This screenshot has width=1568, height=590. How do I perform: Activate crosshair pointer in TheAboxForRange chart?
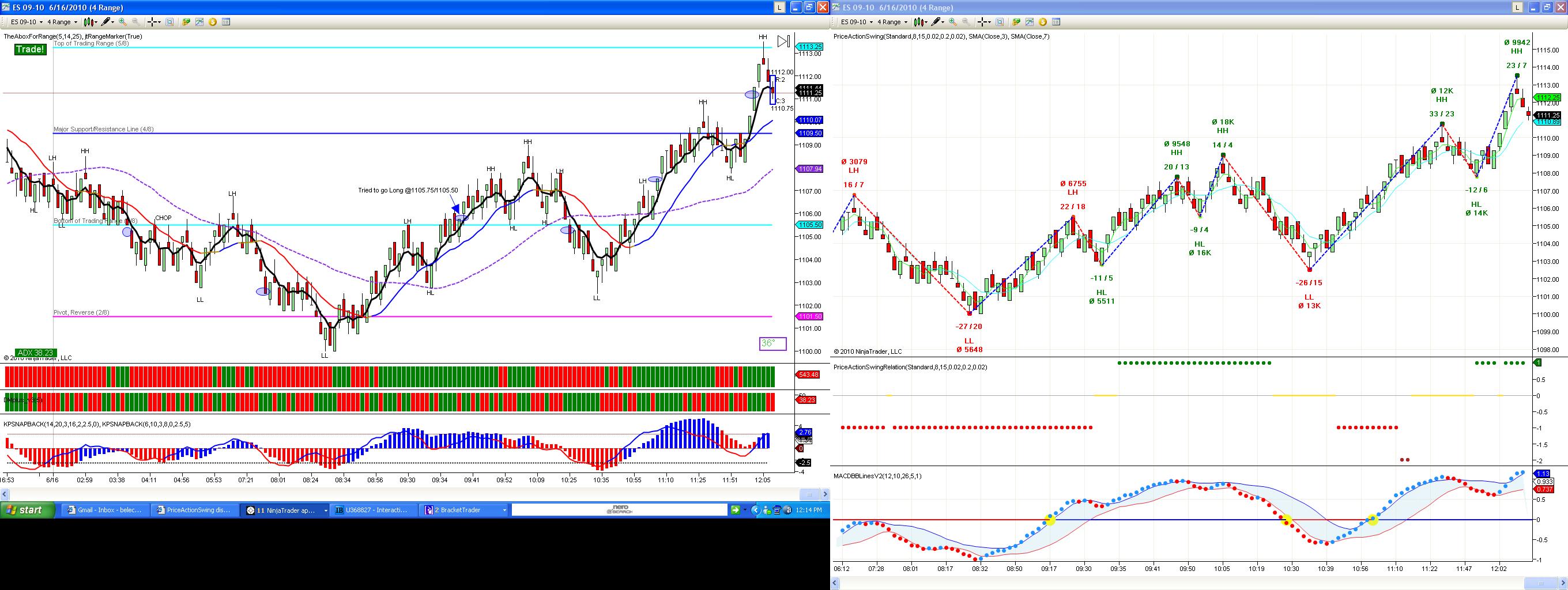coord(152,22)
